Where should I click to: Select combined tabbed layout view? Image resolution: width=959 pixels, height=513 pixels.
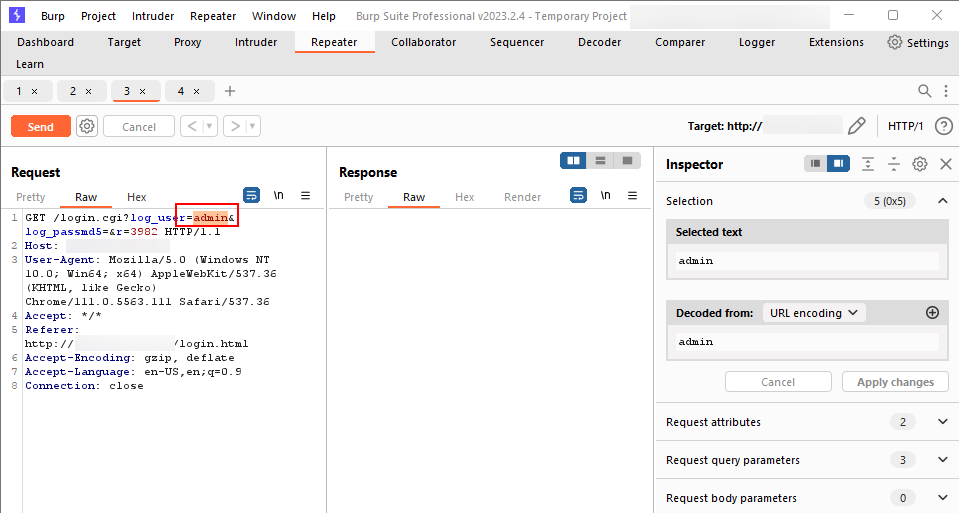point(627,160)
